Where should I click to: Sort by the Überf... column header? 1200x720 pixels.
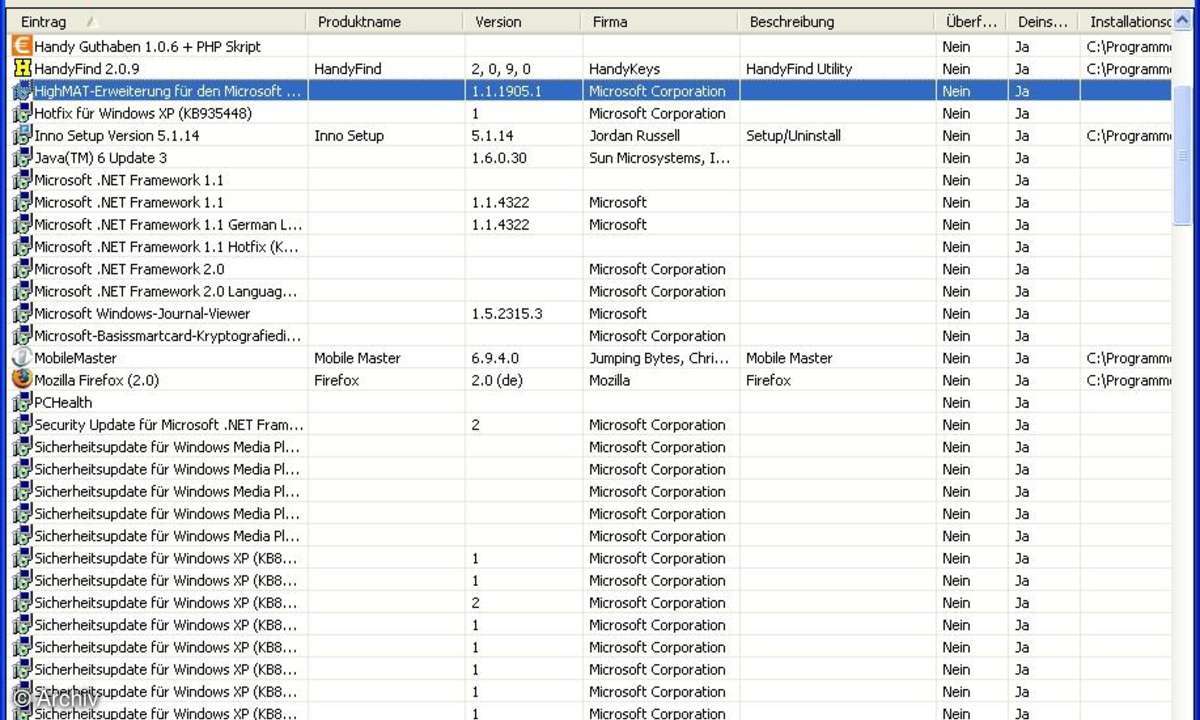(x=970, y=21)
